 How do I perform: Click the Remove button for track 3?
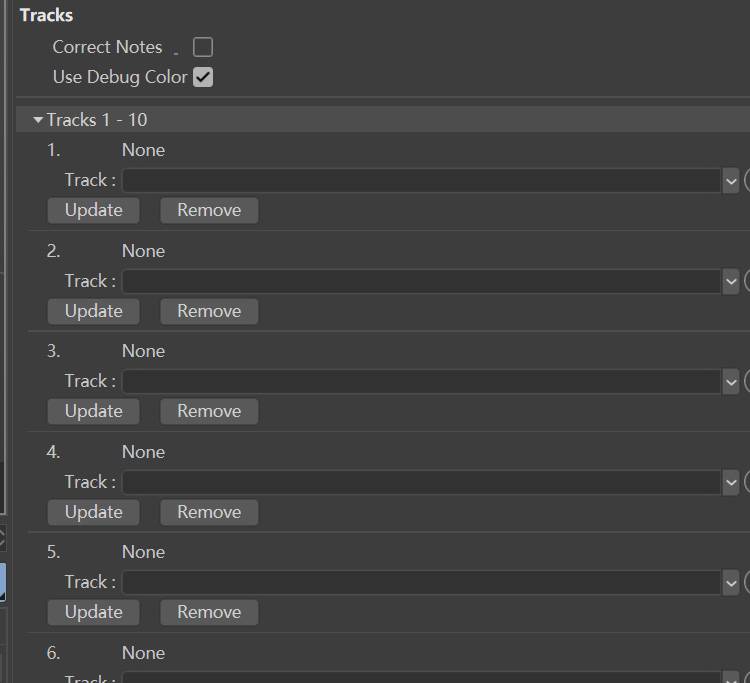[x=209, y=411]
